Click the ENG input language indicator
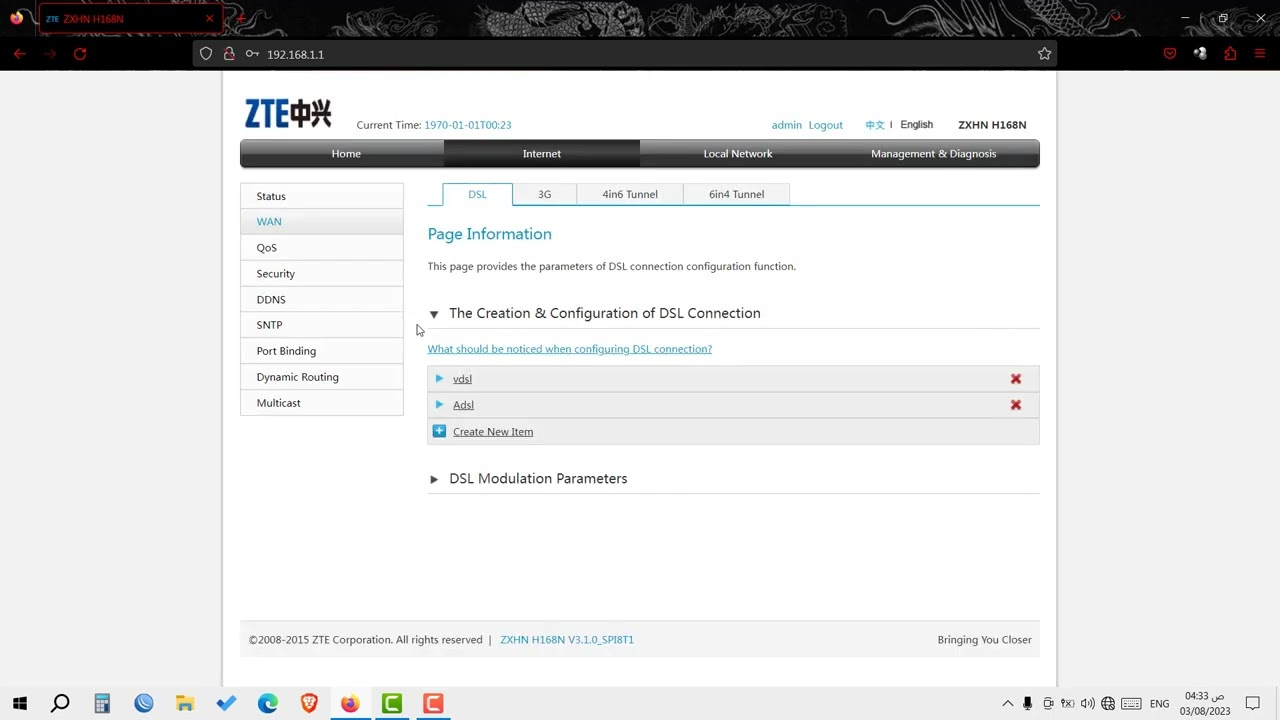Screen dimensions: 1280x720 [1159, 704]
